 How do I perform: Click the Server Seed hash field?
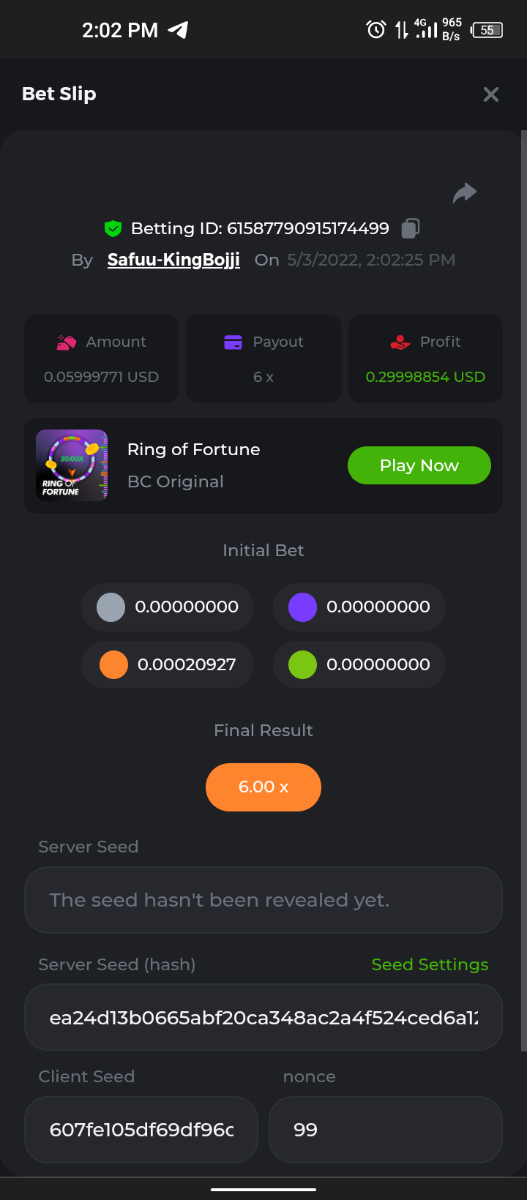pyautogui.click(x=263, y=1017)
